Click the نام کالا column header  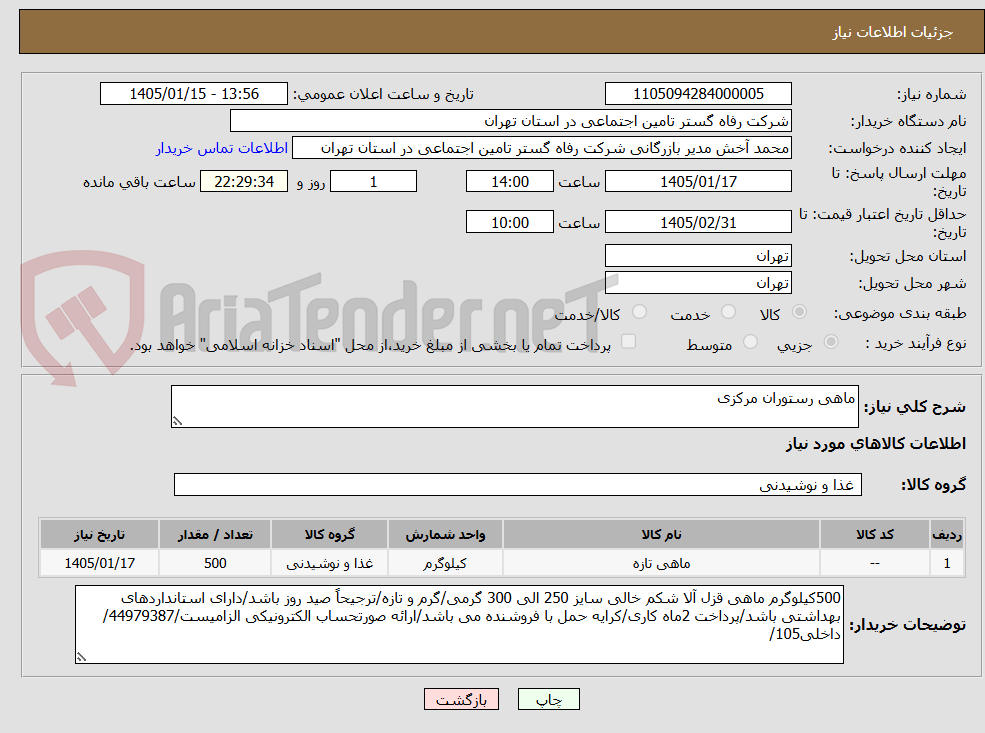tap(661, 535)
